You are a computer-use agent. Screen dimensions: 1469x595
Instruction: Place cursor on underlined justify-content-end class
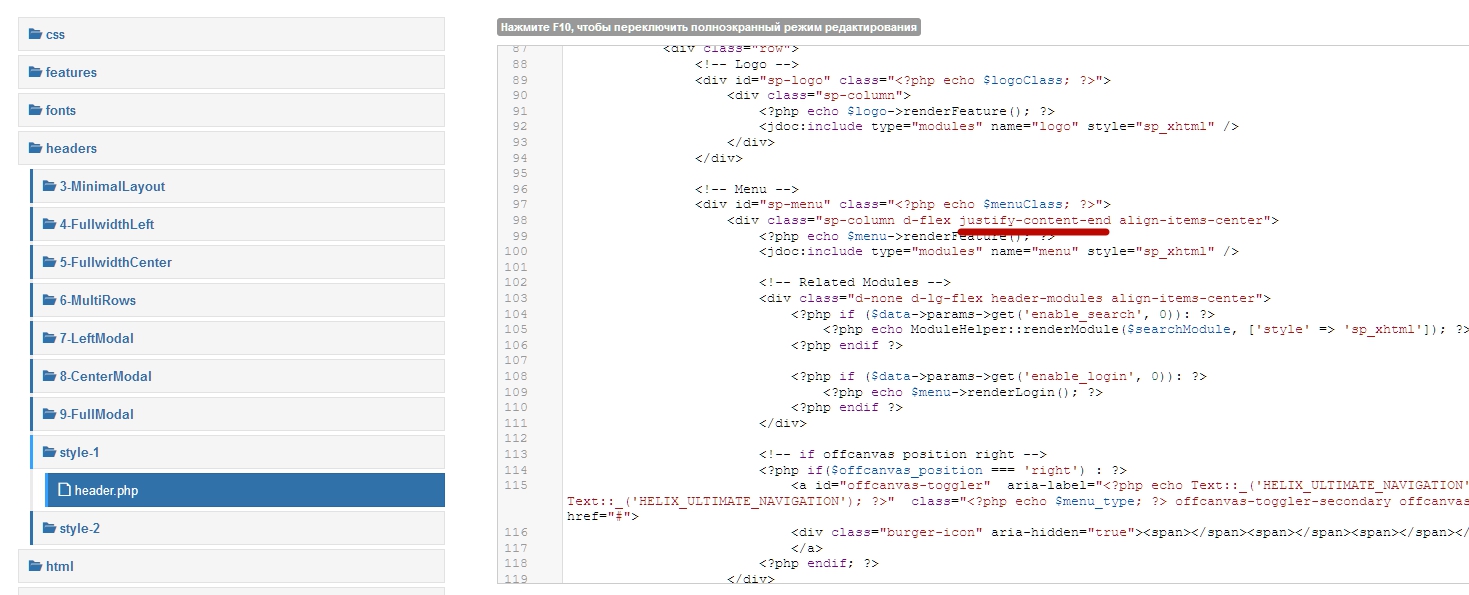(1034, 220)
